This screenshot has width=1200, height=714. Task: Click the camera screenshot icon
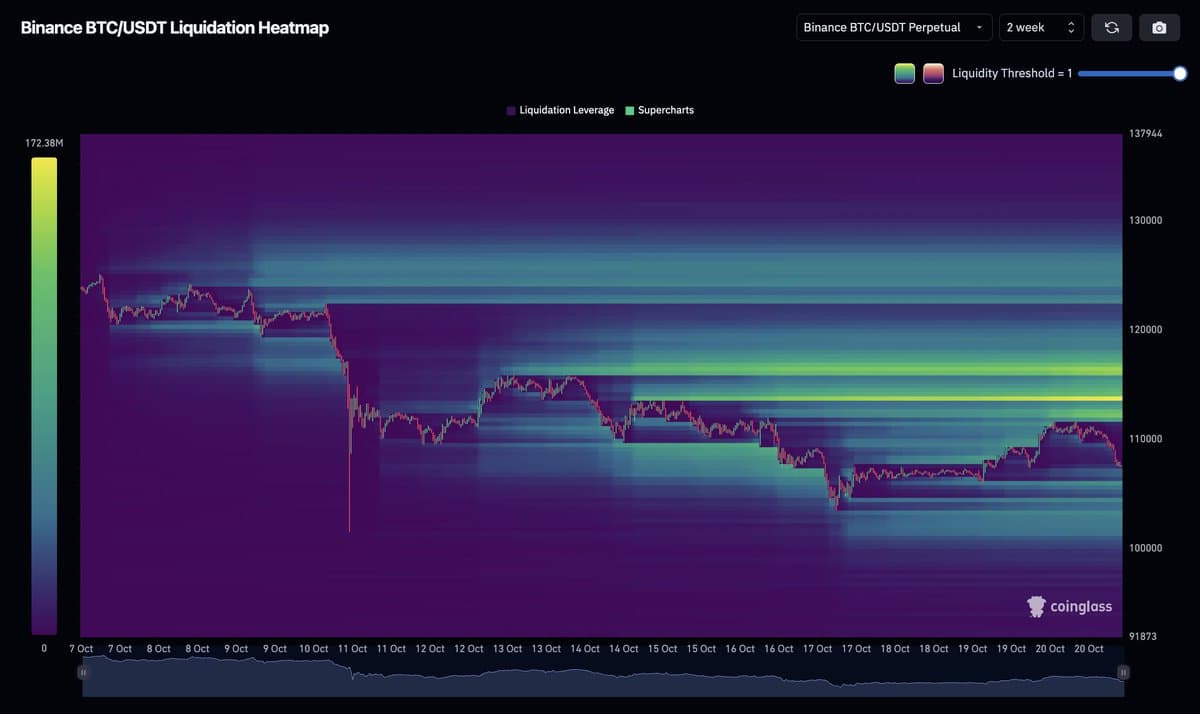[1159, 28]
